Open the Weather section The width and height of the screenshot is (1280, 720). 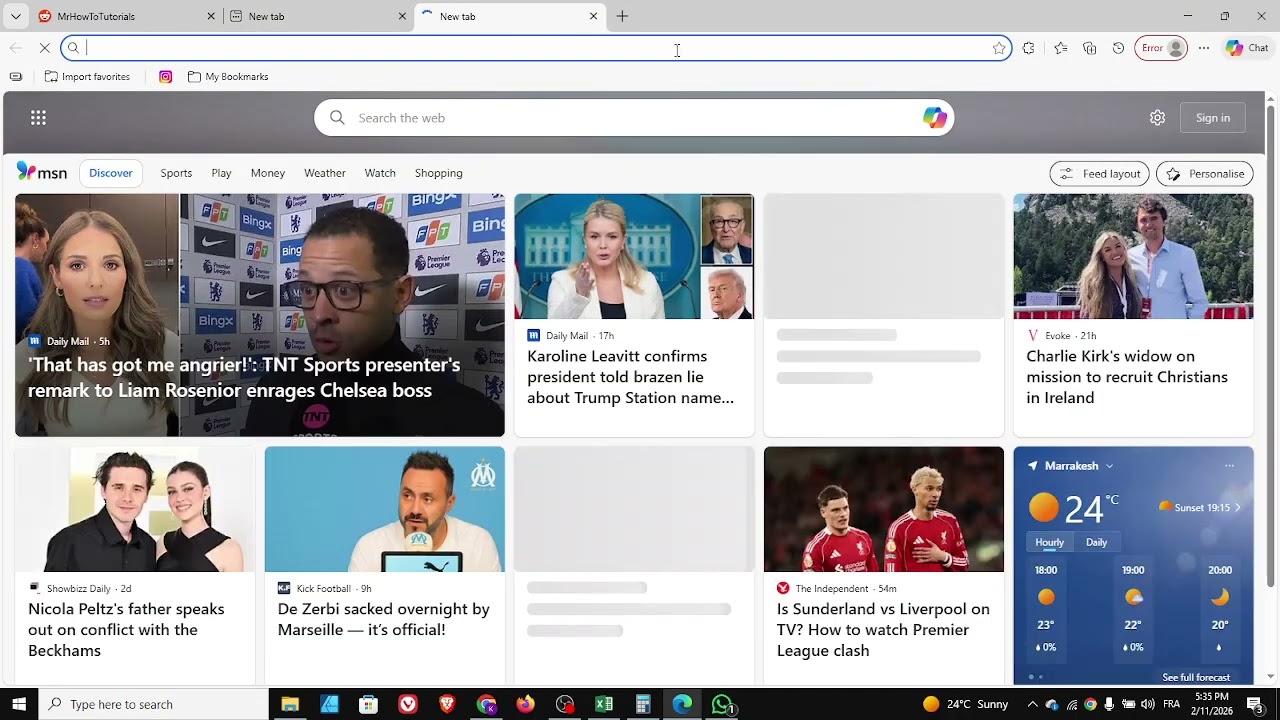(325, 173)
